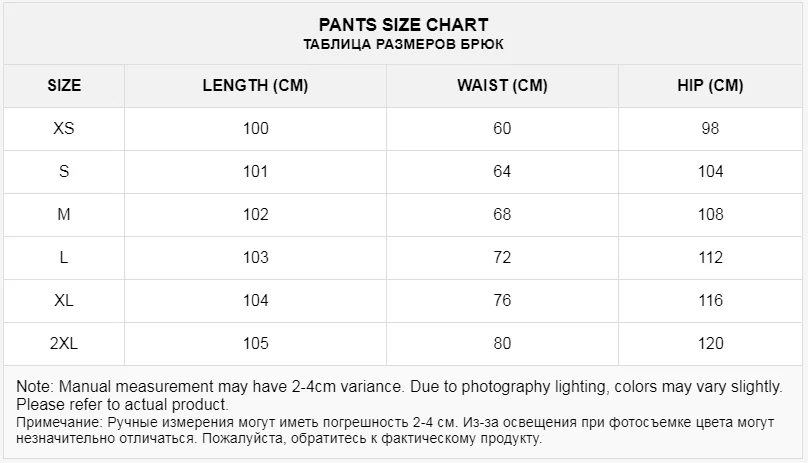Select the length value 100 cell
Image resolution: width=808 pixels, height=463 pixels.
coord(255,128)
